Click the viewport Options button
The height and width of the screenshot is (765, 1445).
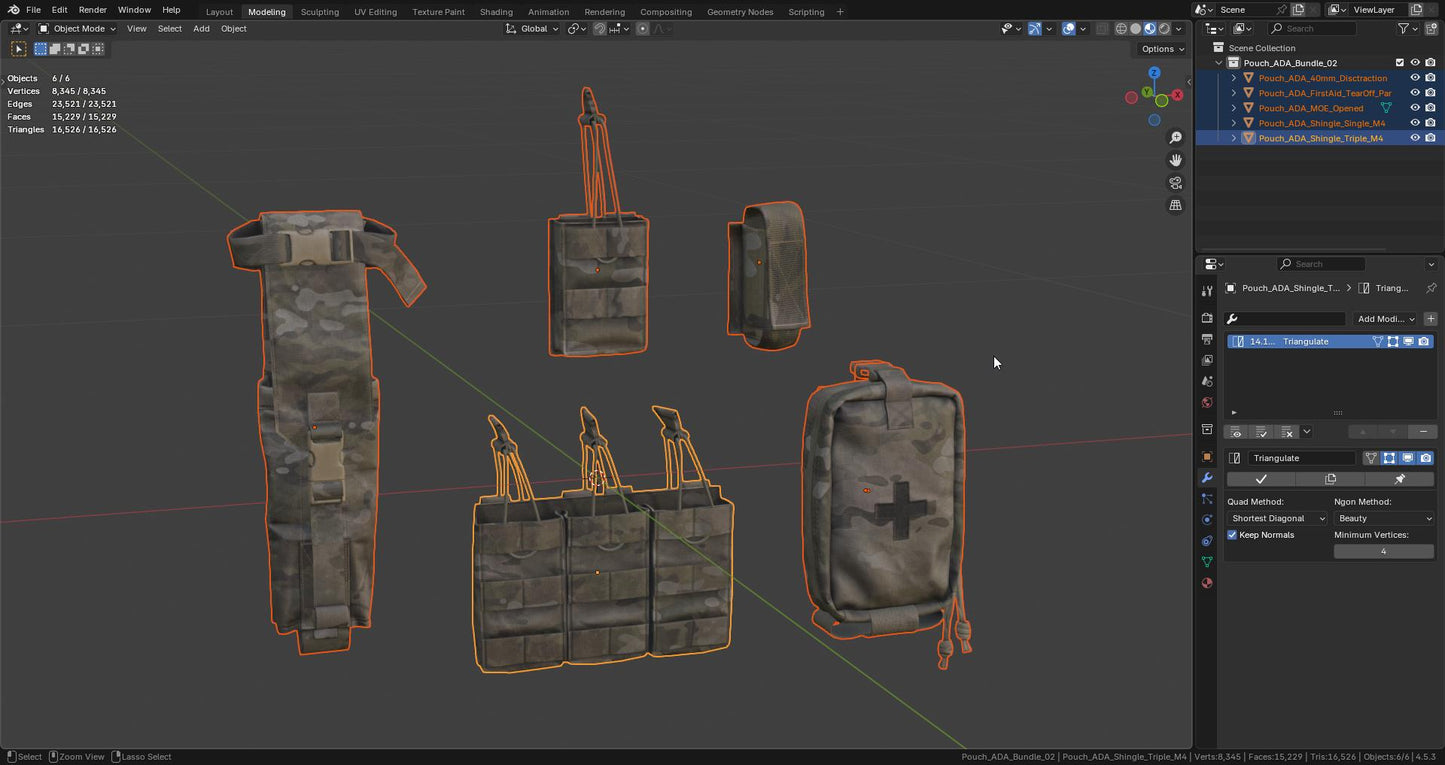pyautogui.click(x=1162, y=49)
